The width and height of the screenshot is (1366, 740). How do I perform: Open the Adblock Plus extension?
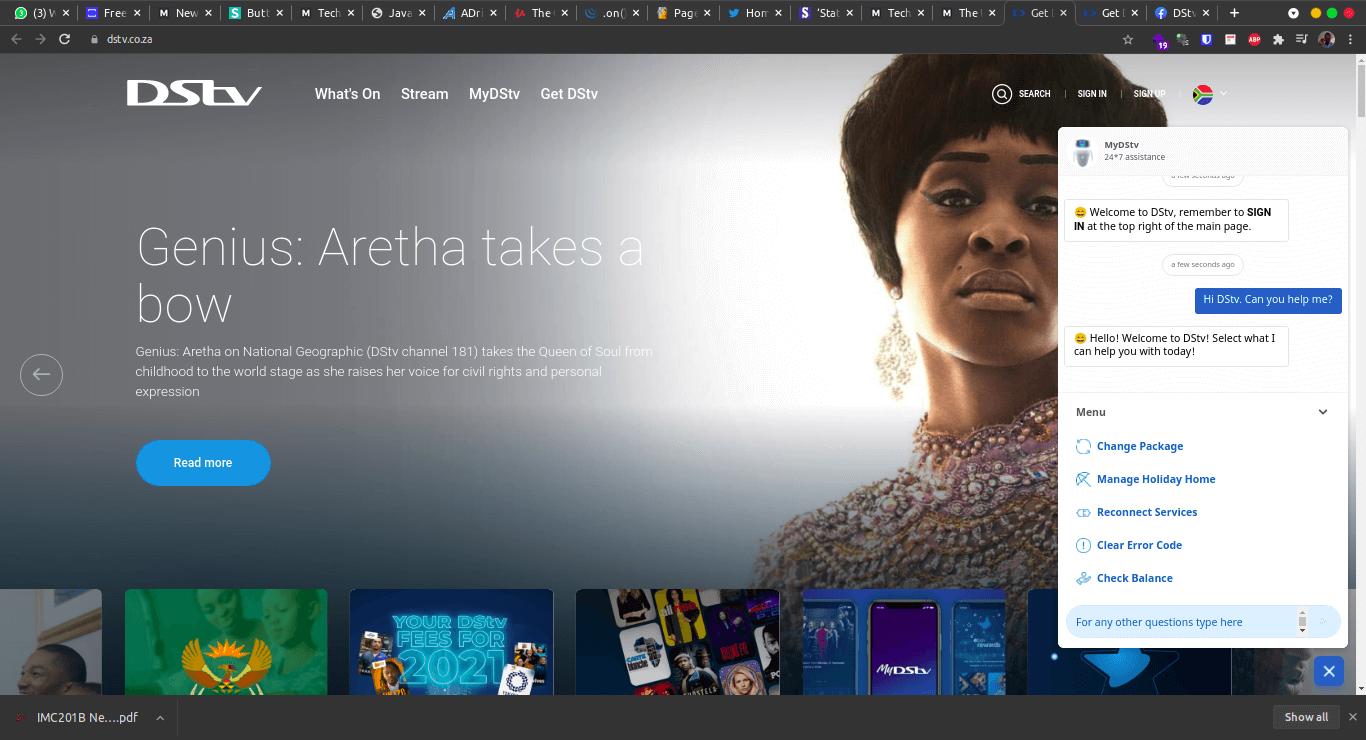[x=1254, y=39]
